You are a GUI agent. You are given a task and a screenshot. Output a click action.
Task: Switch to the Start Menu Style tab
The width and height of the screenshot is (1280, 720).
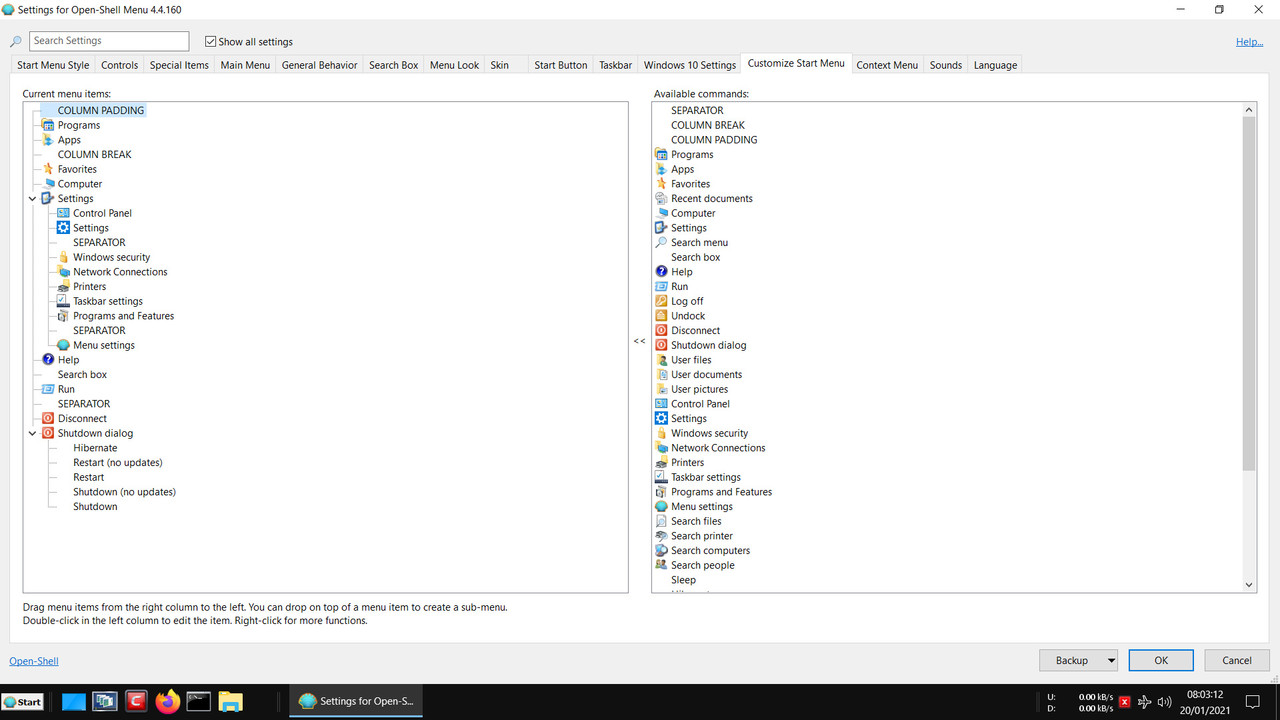coord(53,65)
